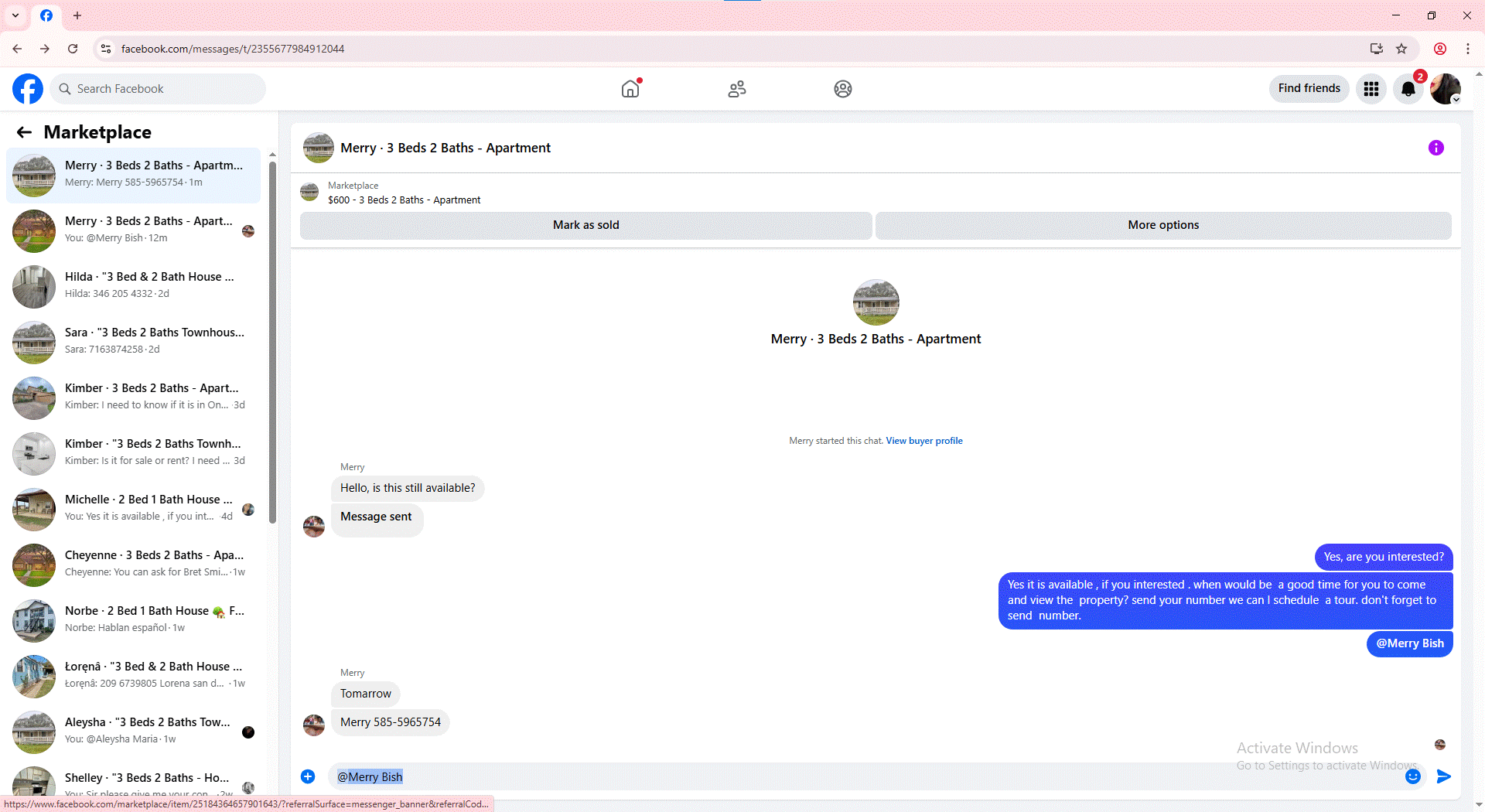Image resolution: width=1485 pixels, height=812 pixels.
Task: Open Merry chat with You: @Merry Bish
Action: coord(133,231)
